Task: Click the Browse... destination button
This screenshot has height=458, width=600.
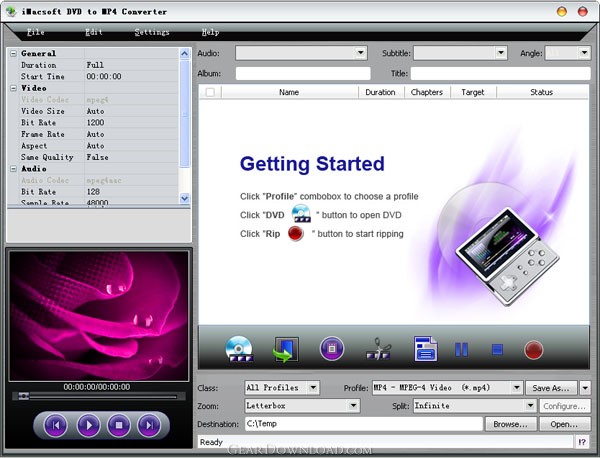Action: point(509,424)
